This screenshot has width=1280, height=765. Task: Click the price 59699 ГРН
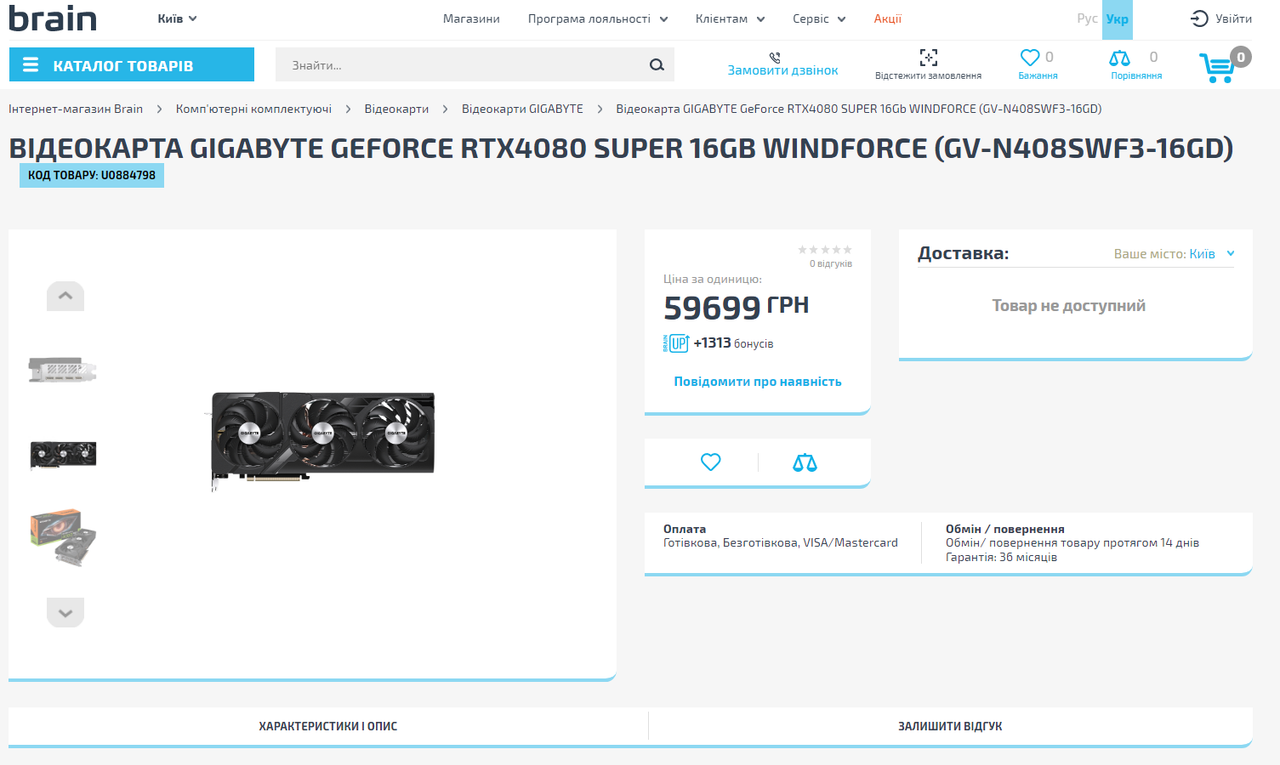click(x=736, y=308)
